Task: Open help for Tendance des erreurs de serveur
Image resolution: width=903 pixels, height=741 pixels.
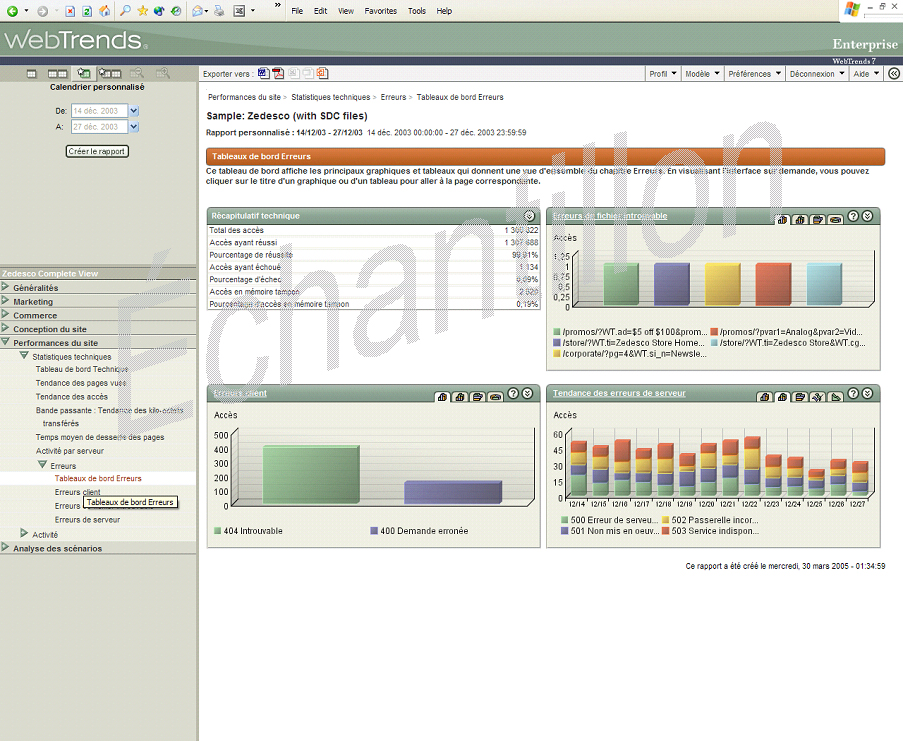Action: (853, 396)
